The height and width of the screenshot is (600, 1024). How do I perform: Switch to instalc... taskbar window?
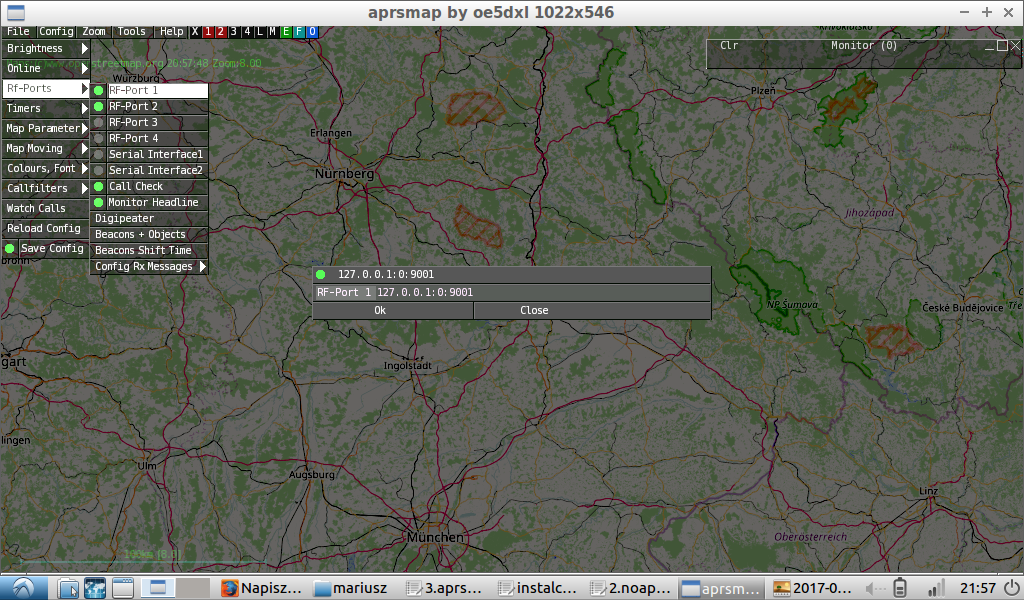[537, 588]
